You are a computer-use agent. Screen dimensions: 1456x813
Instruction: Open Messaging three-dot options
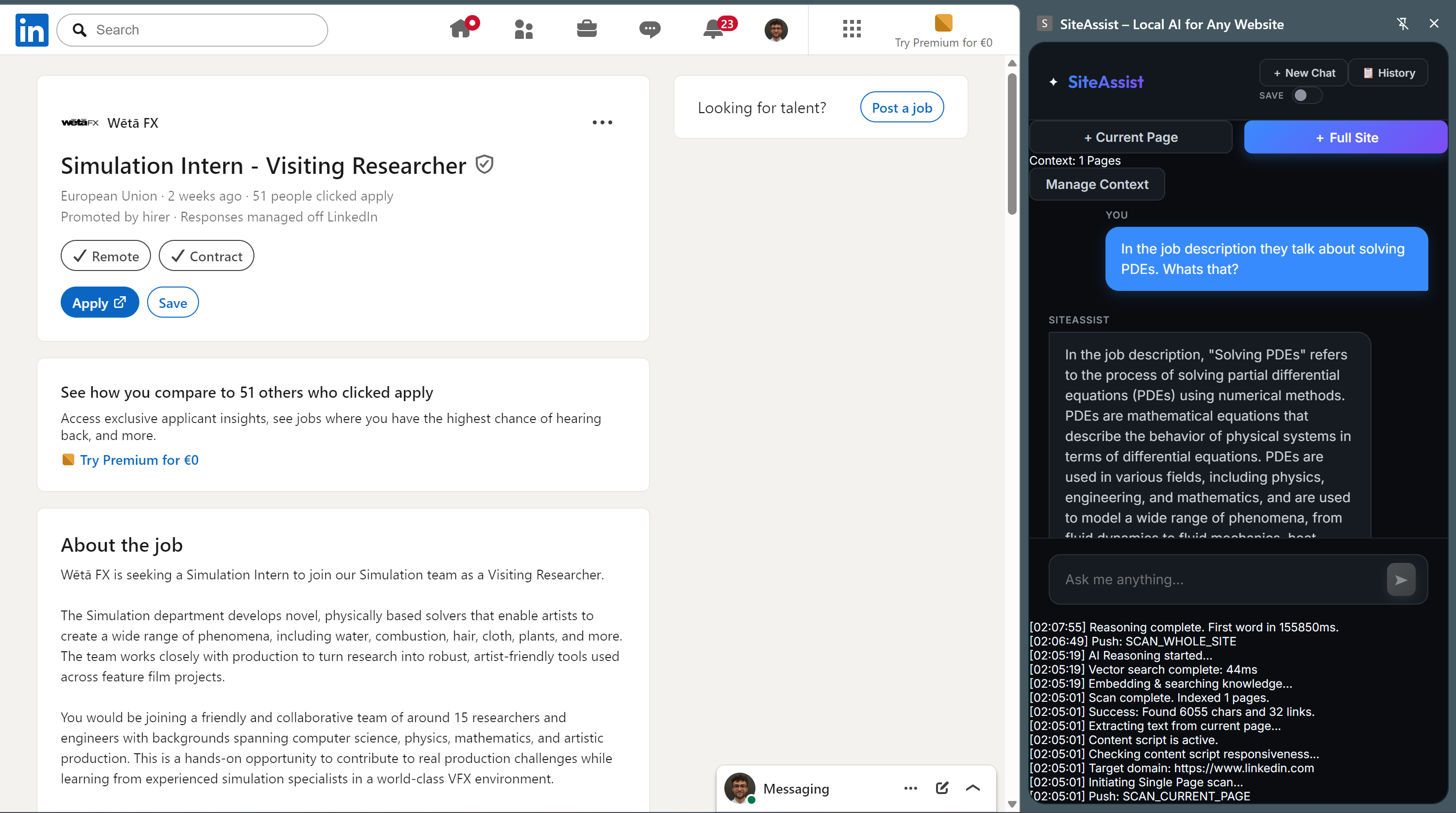[911, 788]
